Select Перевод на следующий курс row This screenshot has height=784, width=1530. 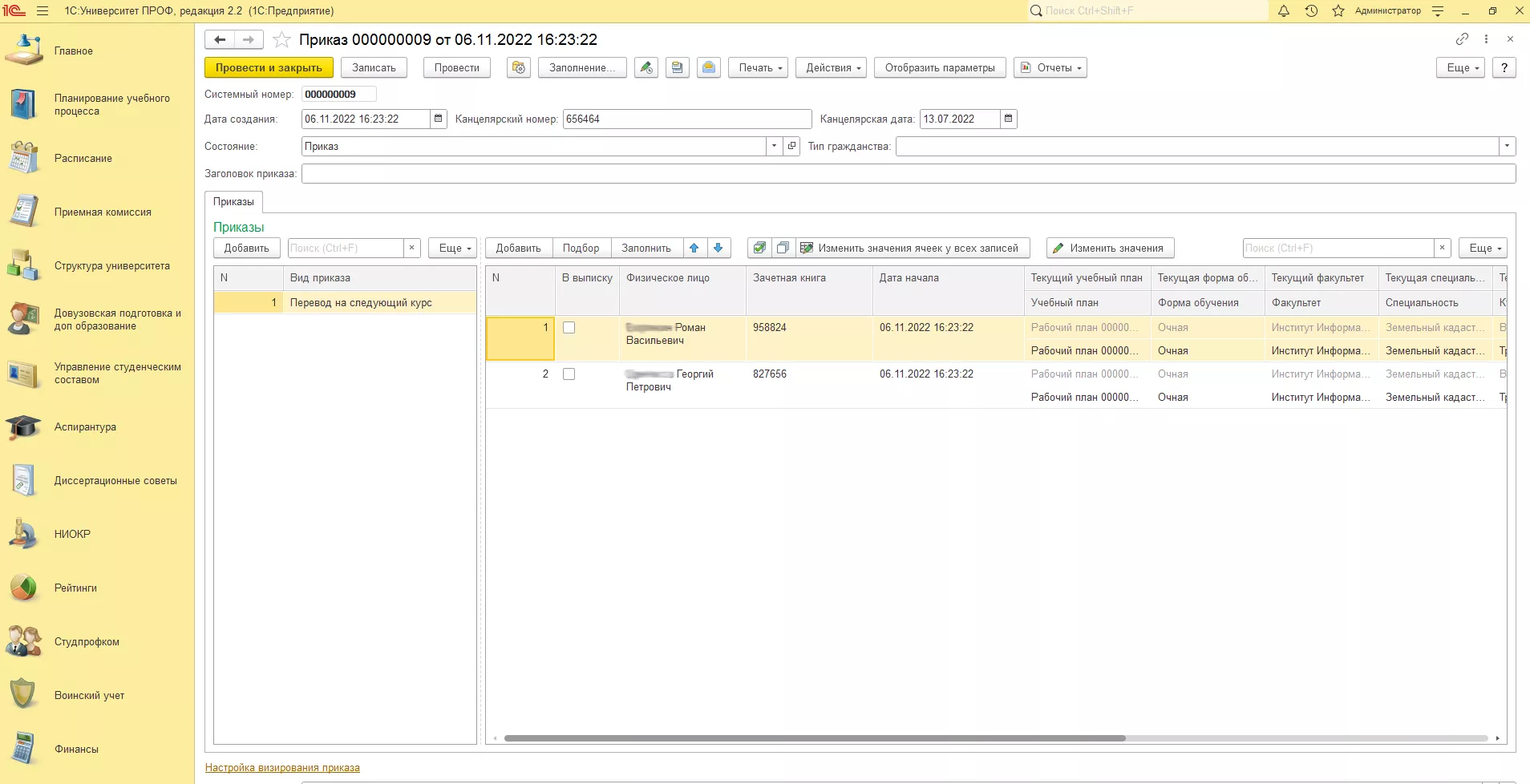[x=345, y=303]
